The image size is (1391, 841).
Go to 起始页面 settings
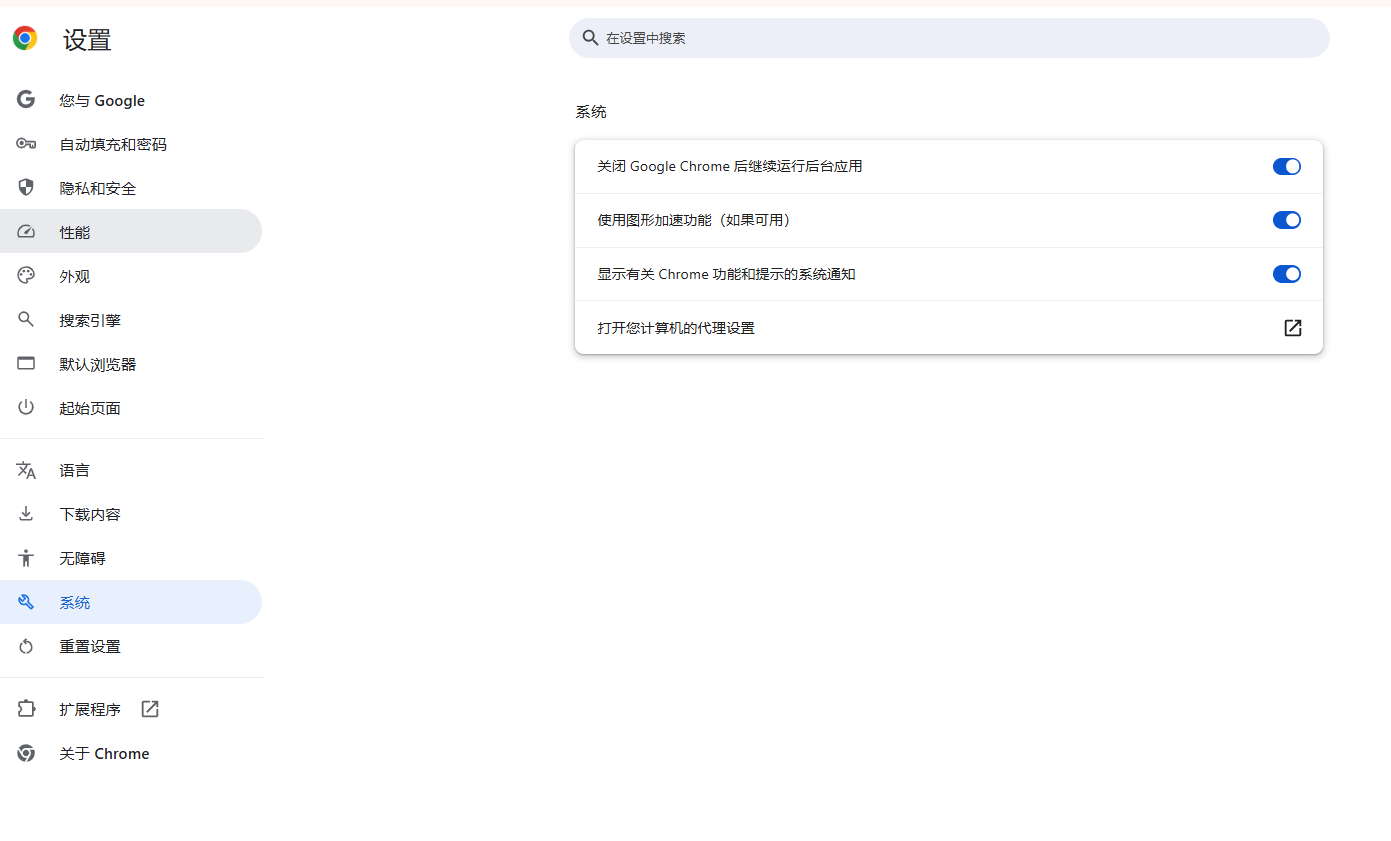click(x=131, y=408)
